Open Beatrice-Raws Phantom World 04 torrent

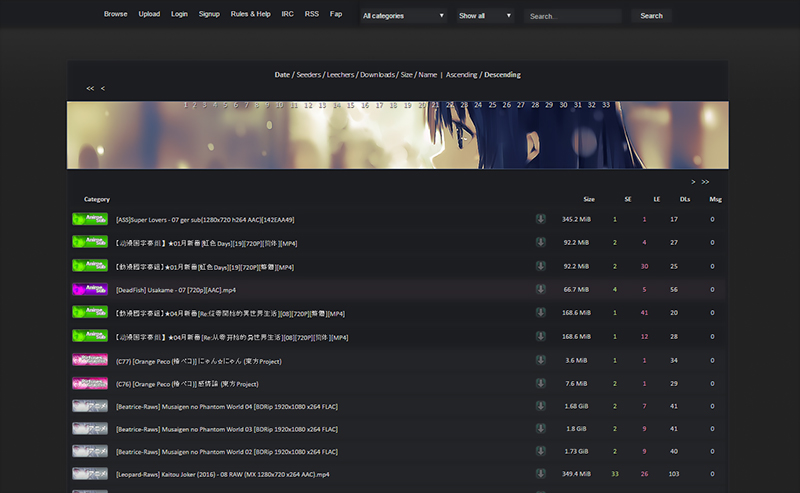(227, 407)
